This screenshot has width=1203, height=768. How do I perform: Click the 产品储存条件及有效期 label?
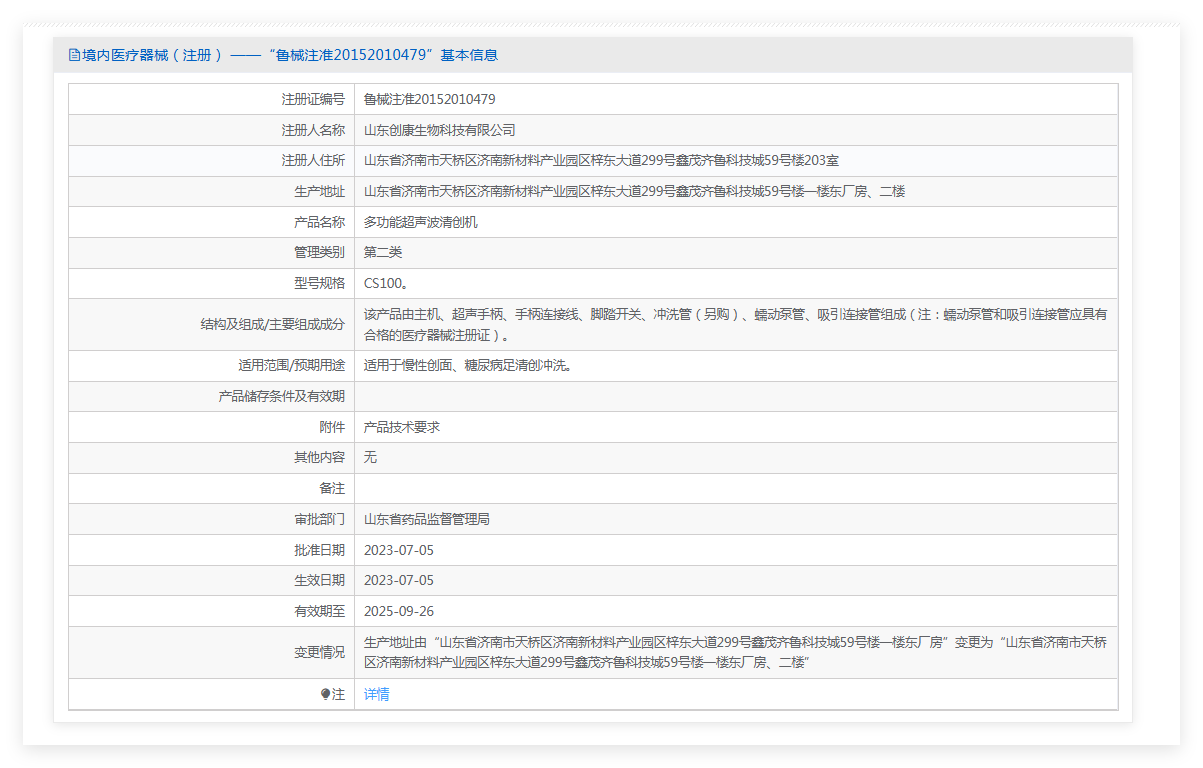(x=282, y=397)
